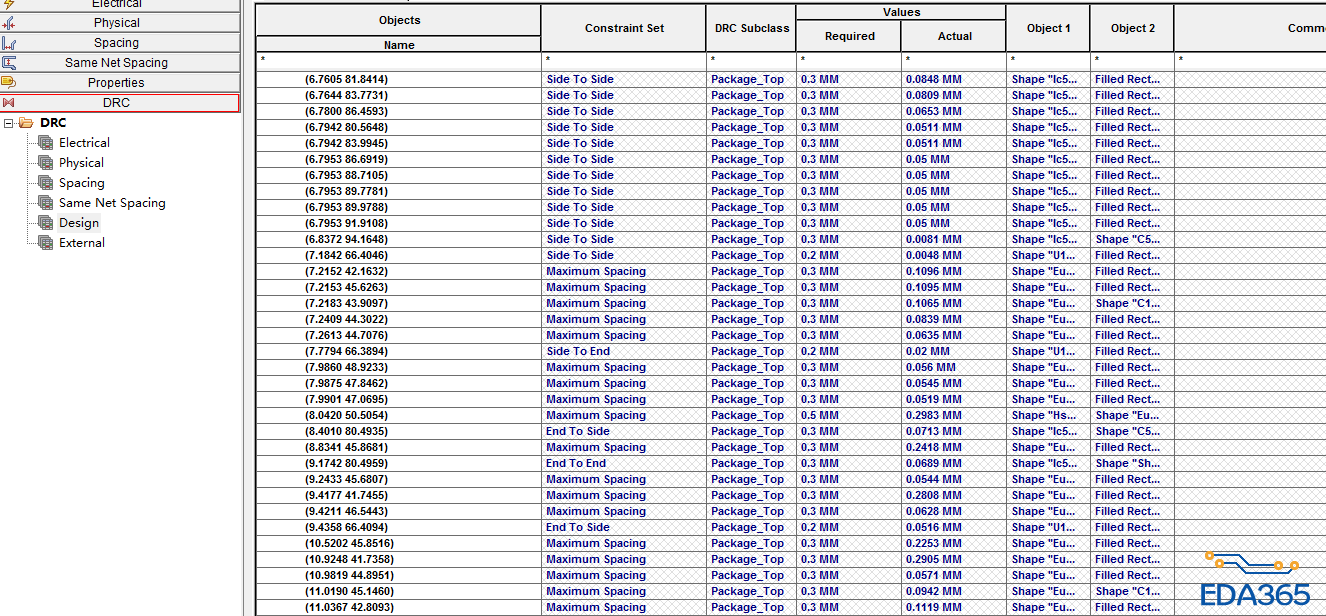Click the Design worksheet grid icon in tree

point(45,223)
